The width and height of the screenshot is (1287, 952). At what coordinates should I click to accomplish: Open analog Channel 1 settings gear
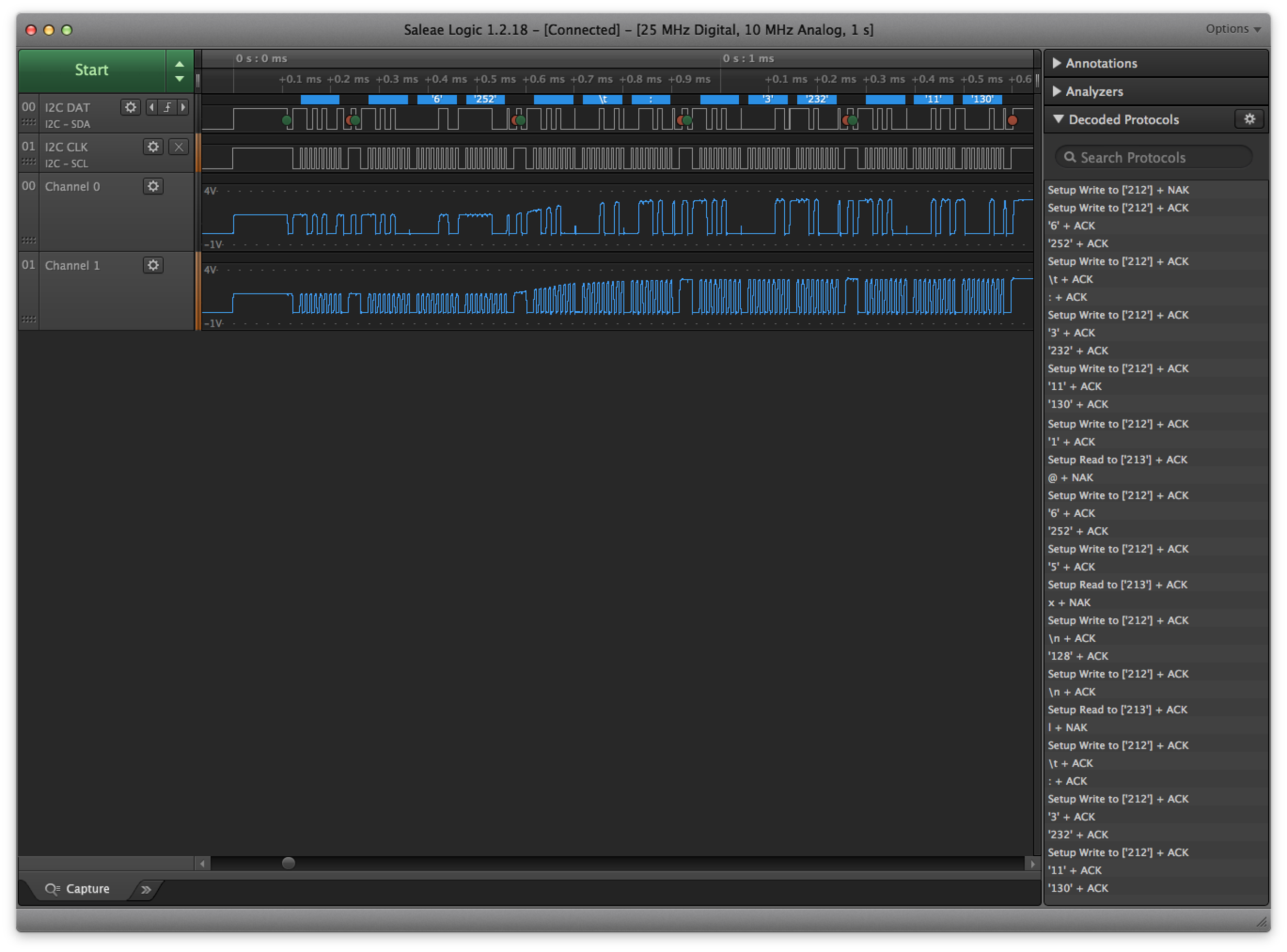point(153,265)
